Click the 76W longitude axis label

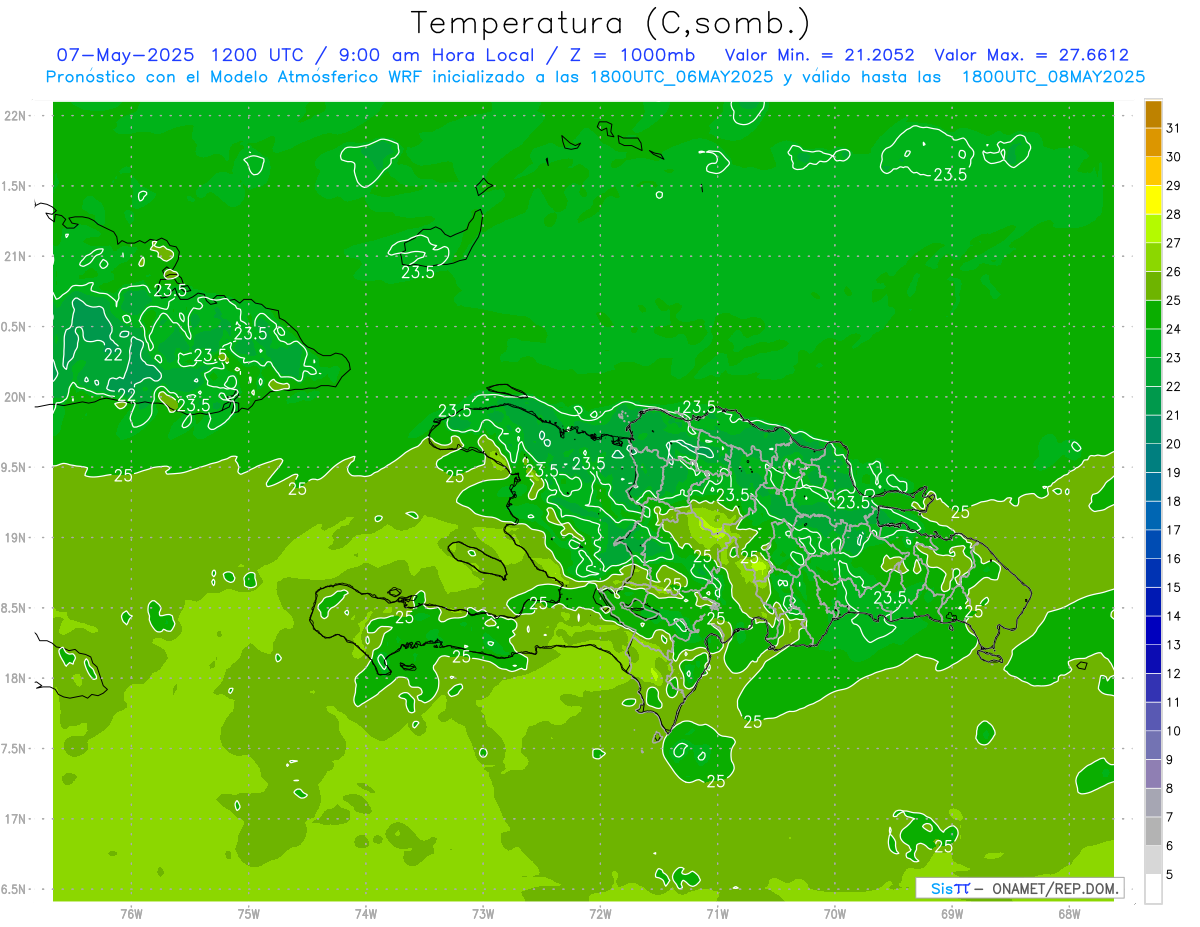click(131, 913)
